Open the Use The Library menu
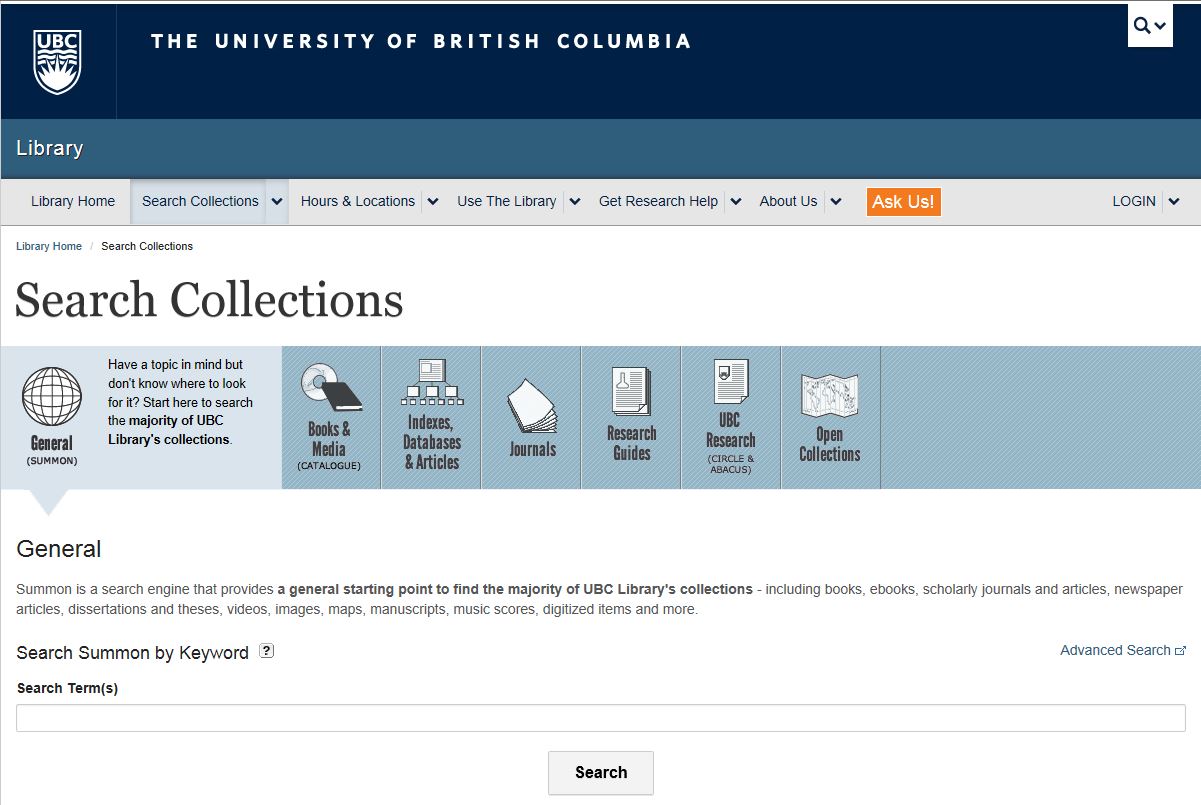This screenshot has height=805, width=1201. (x=506, y=201)
